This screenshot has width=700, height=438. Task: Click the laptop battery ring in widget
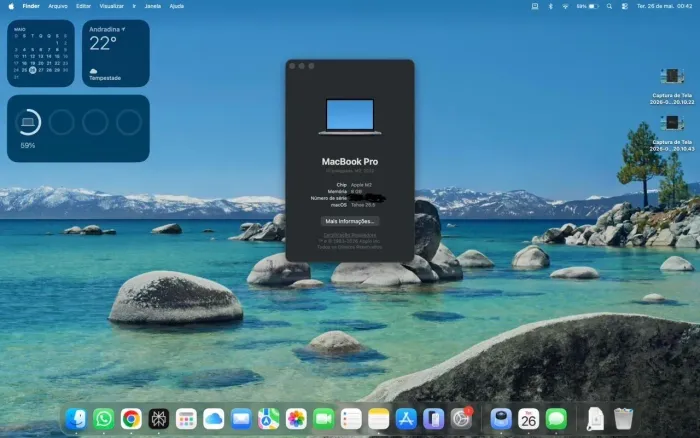tap(28, 122)
